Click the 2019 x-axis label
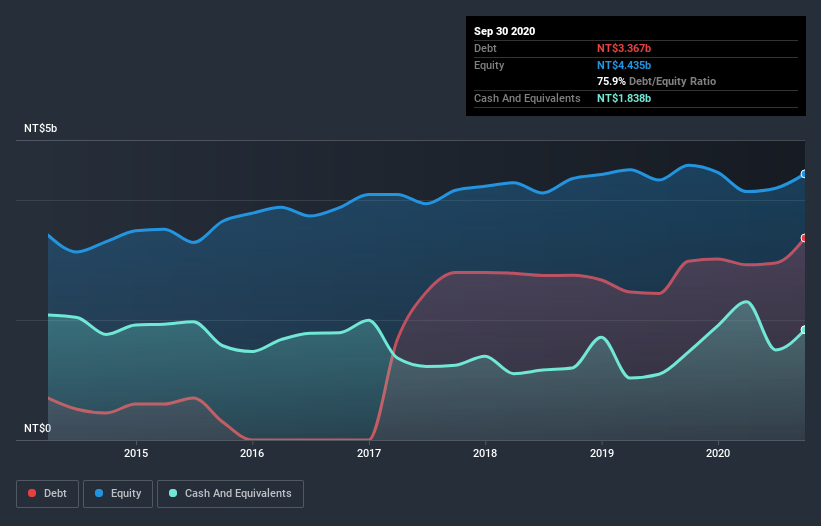The image size is (821, 526). coord(602,453)
